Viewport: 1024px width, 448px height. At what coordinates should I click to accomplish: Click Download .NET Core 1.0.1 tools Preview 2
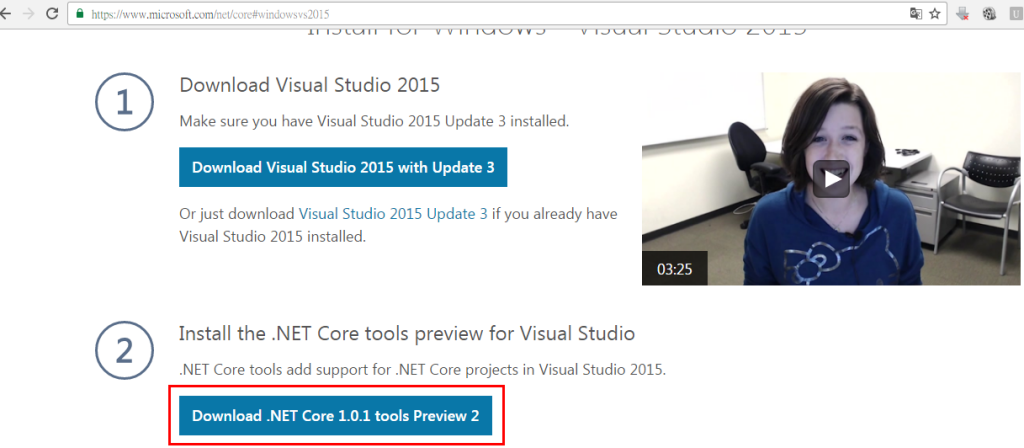click(335, 415)
